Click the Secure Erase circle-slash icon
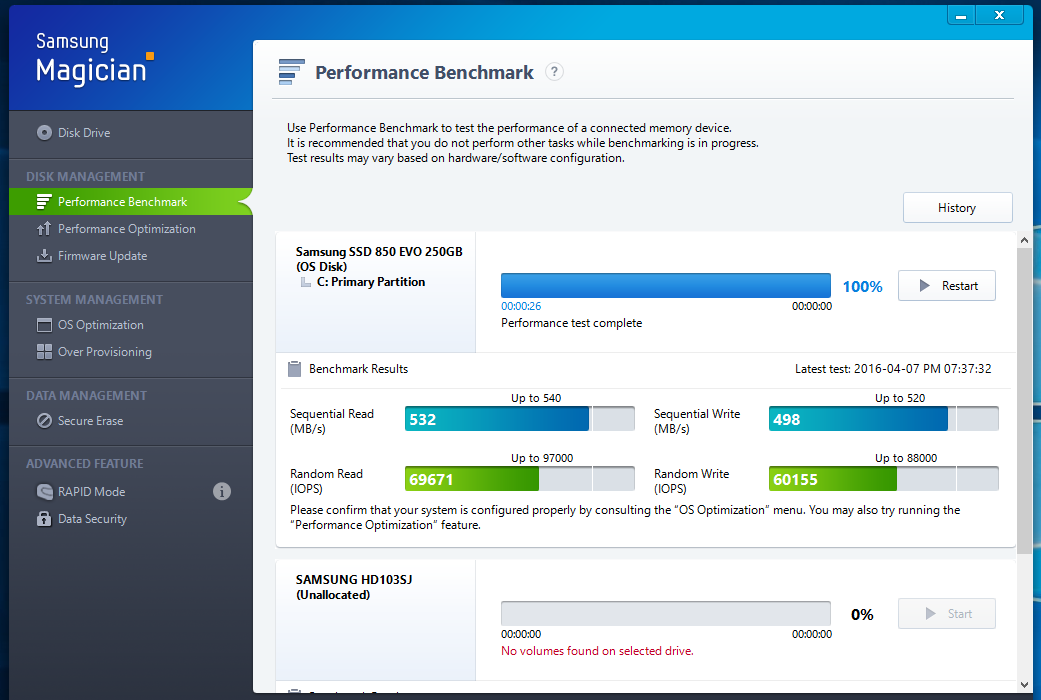The width and height of the screenshot is (1041, 700). point(44,421)
